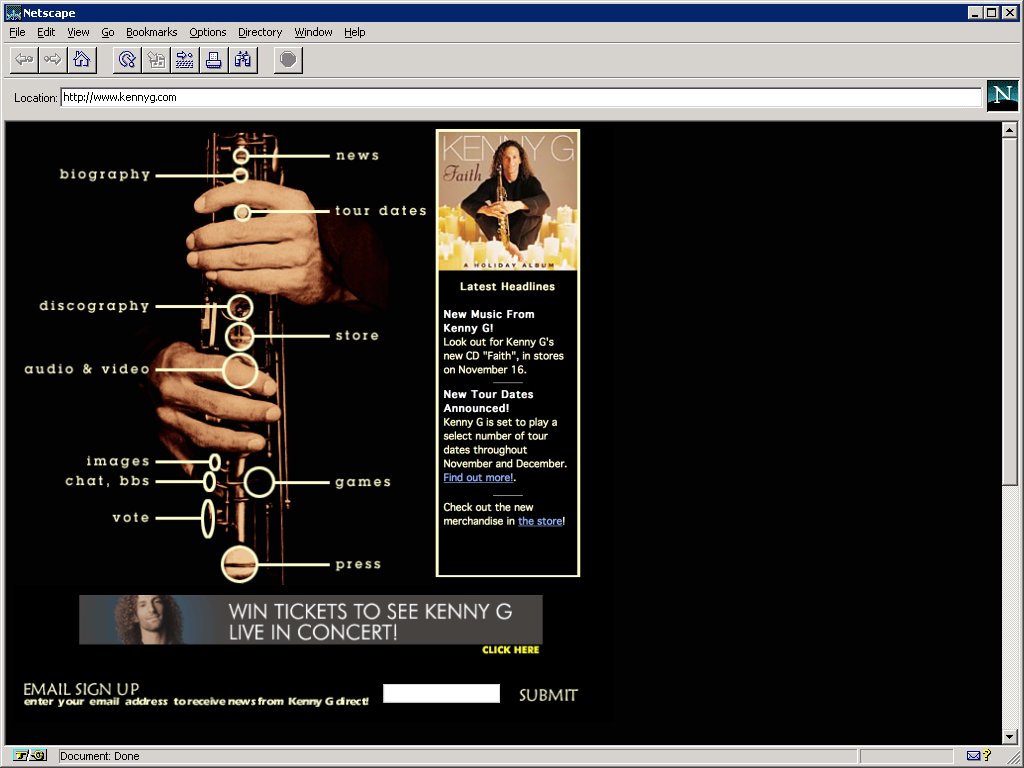Click the vertical scrollbar down arrow
Viewport: 1024px width, 768px height.
(x=1010, y=737)
